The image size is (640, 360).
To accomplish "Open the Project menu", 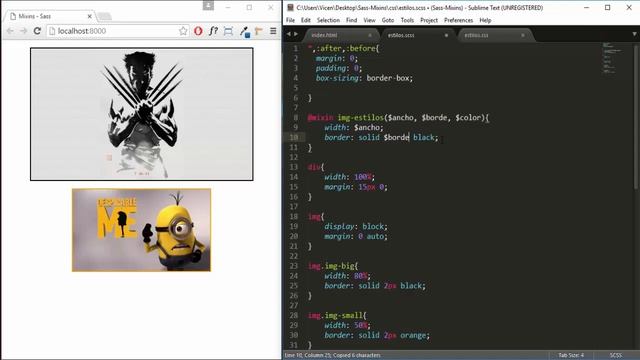I will click(x=429, y=20).
